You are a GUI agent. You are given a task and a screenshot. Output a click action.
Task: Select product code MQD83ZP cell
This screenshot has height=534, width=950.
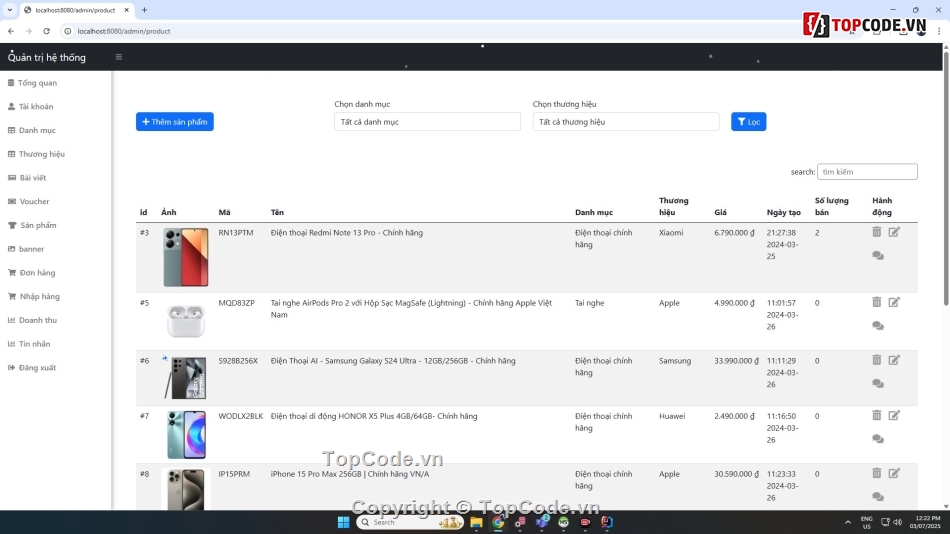tap(236, 303)
